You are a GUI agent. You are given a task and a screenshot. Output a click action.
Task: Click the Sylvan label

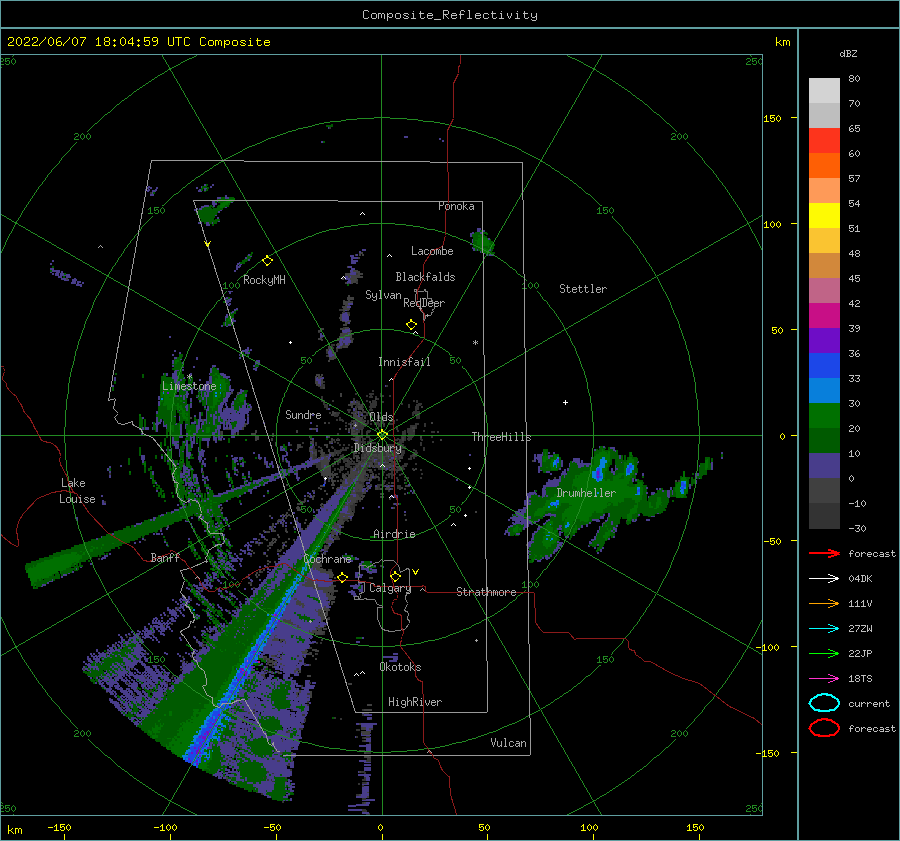click(383, 295)
